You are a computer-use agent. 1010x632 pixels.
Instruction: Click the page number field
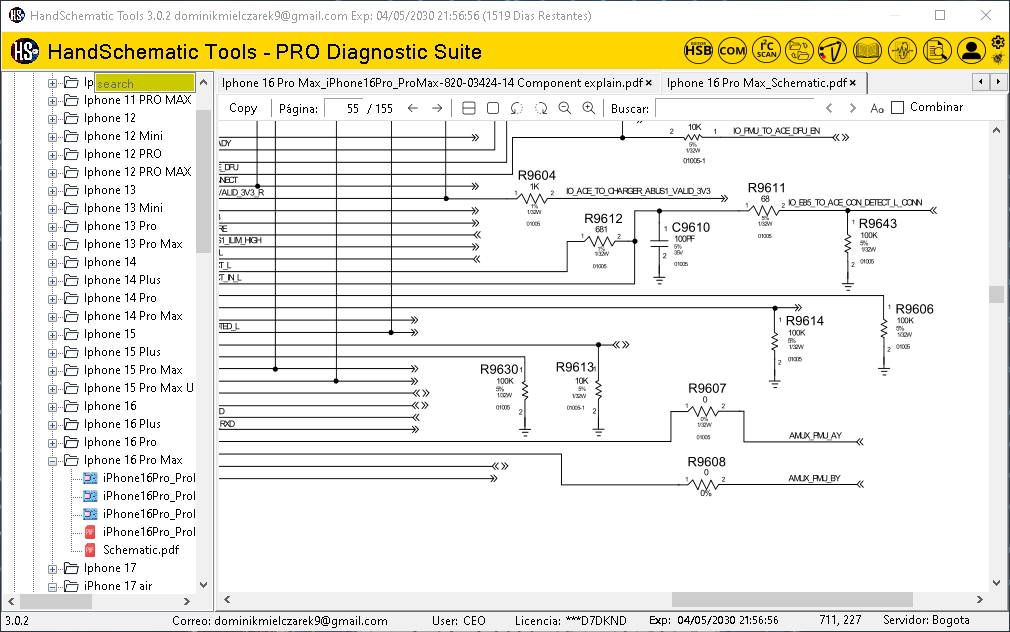(343, 108)
